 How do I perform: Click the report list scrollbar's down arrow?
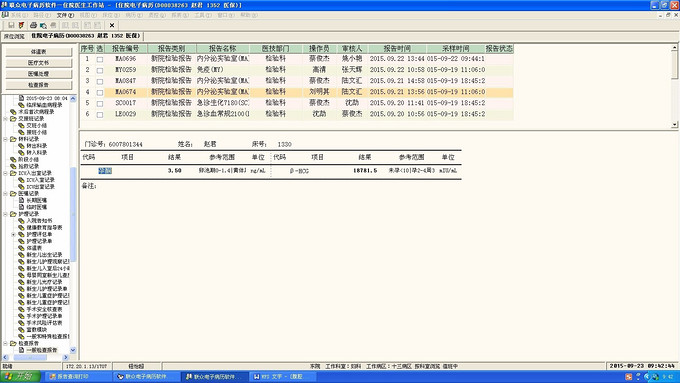[674, 124]
